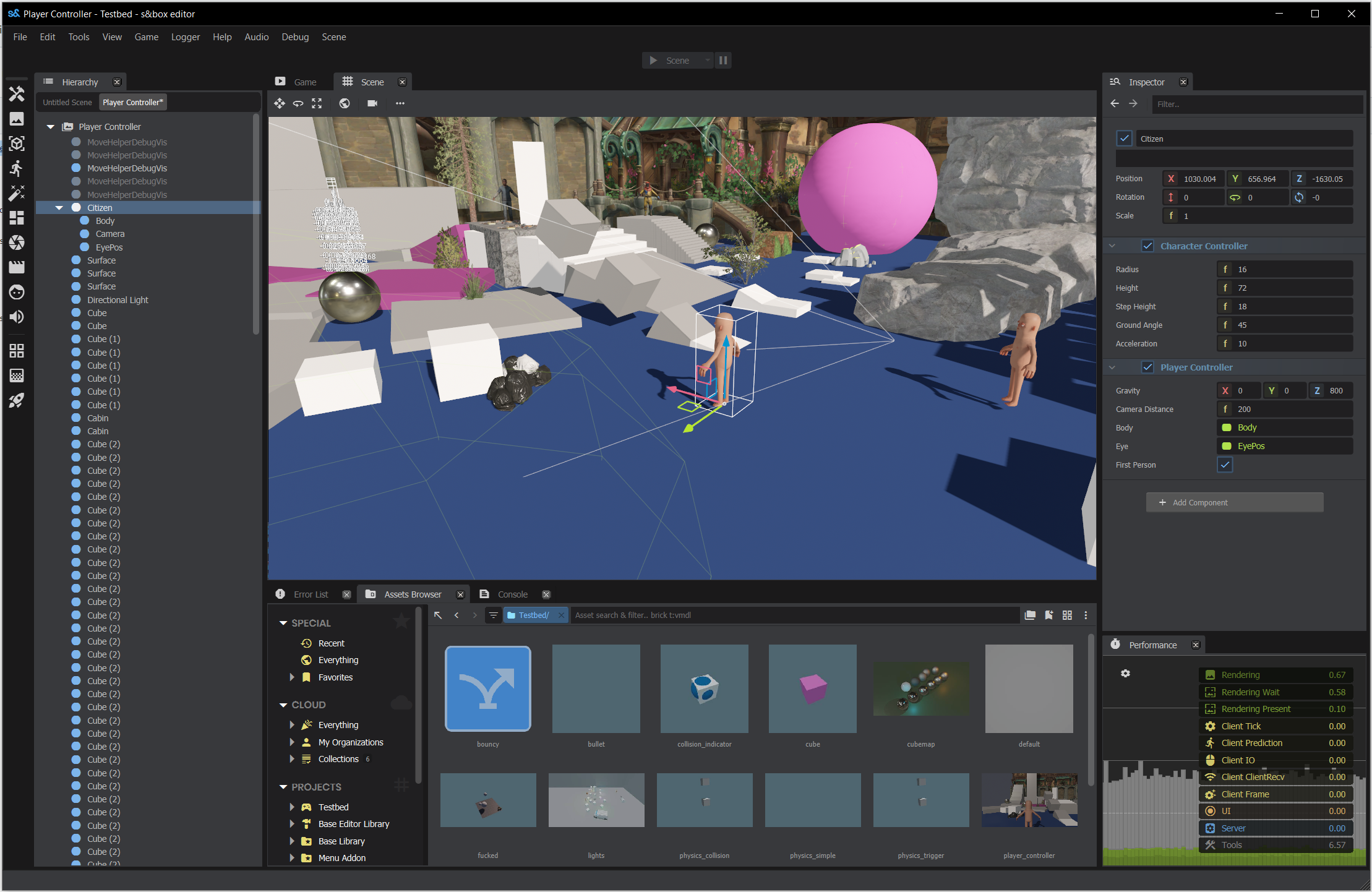Open the clapperboard cinematic tool in the sidebar
Screen dimensions: 1372x892
pos(17,267)
